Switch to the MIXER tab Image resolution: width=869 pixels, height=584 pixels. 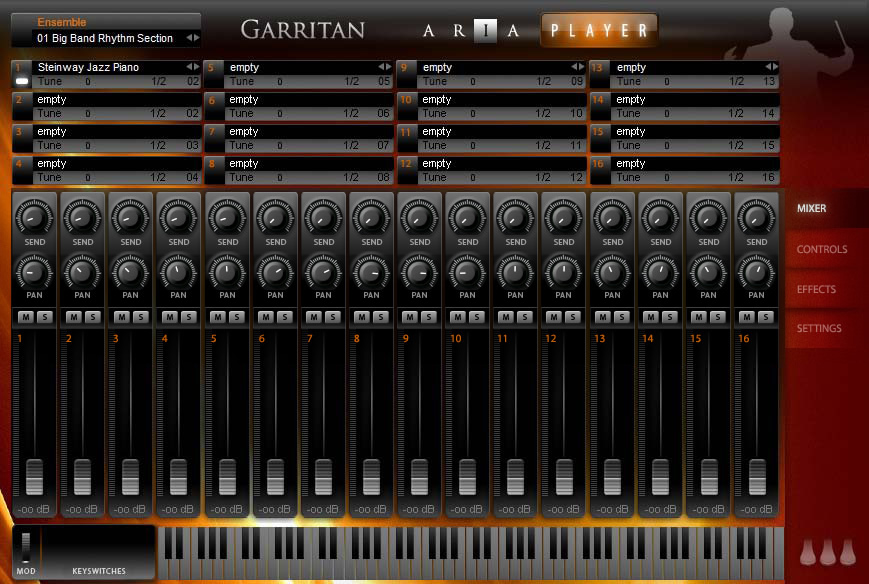(x=812, y=208)
